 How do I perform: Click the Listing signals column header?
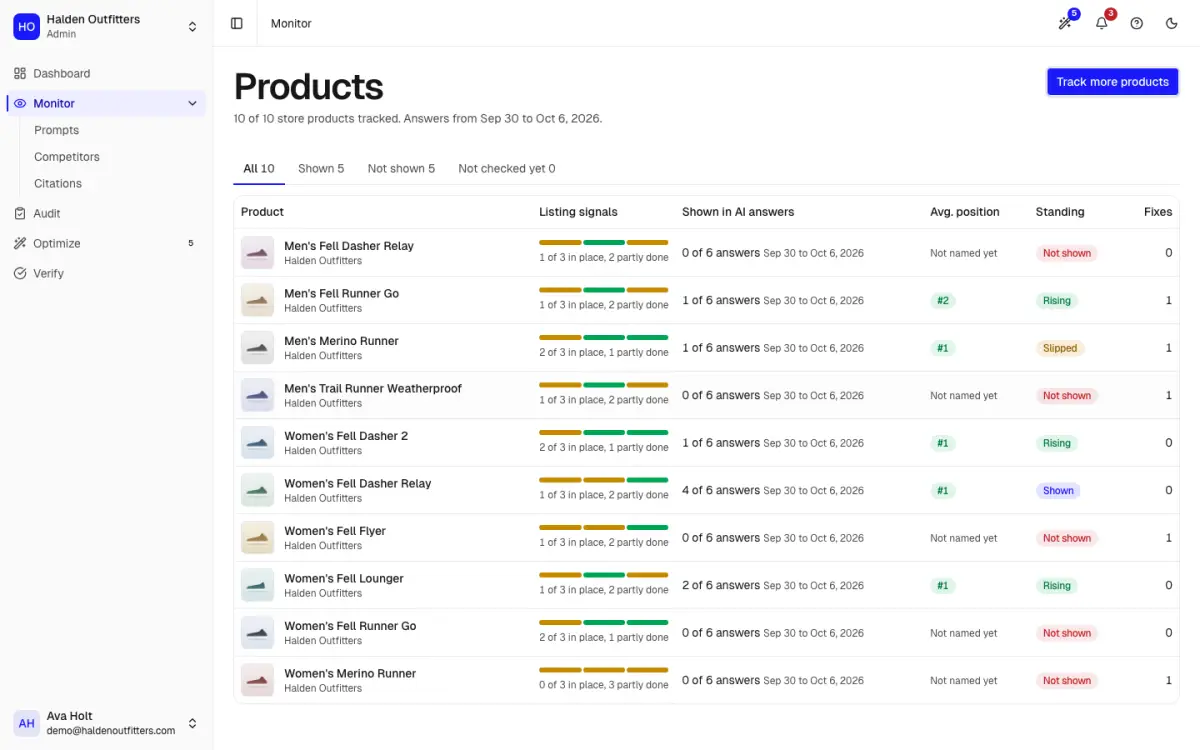coord(578,212)
